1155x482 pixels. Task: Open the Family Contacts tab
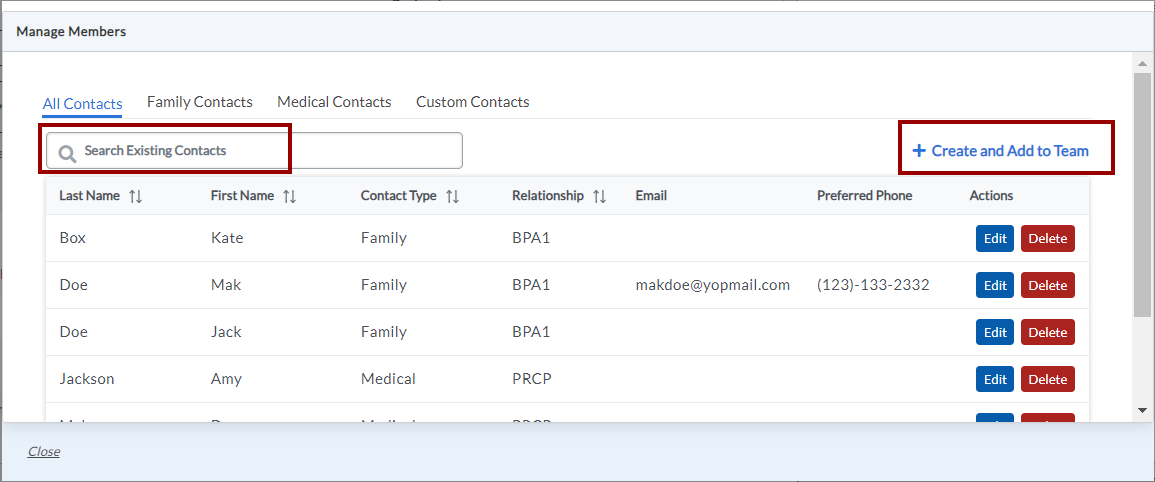point(200,102)
